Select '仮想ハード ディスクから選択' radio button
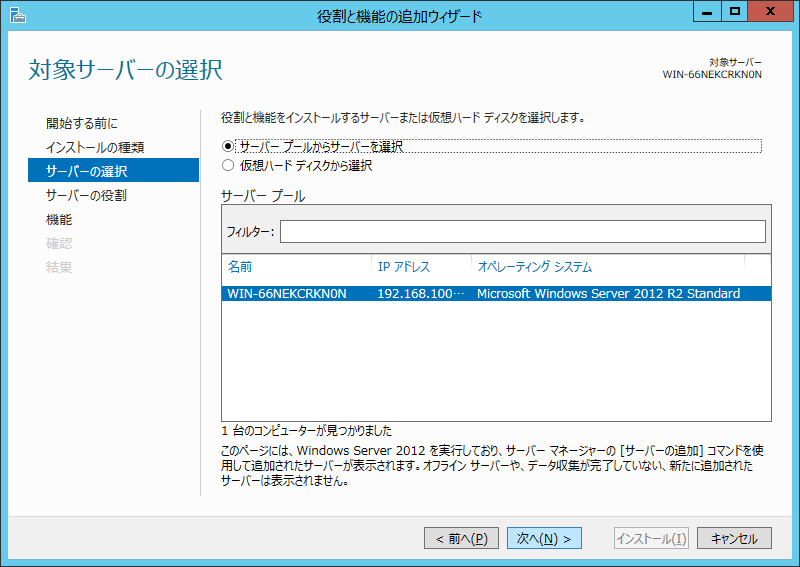 [228, 166]
